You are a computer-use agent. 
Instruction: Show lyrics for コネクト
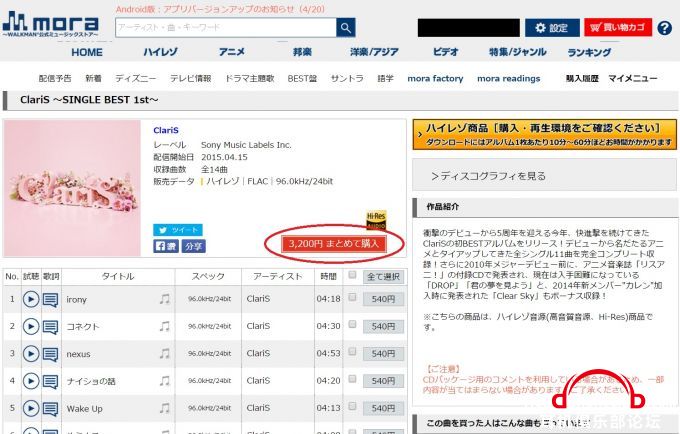51,327
